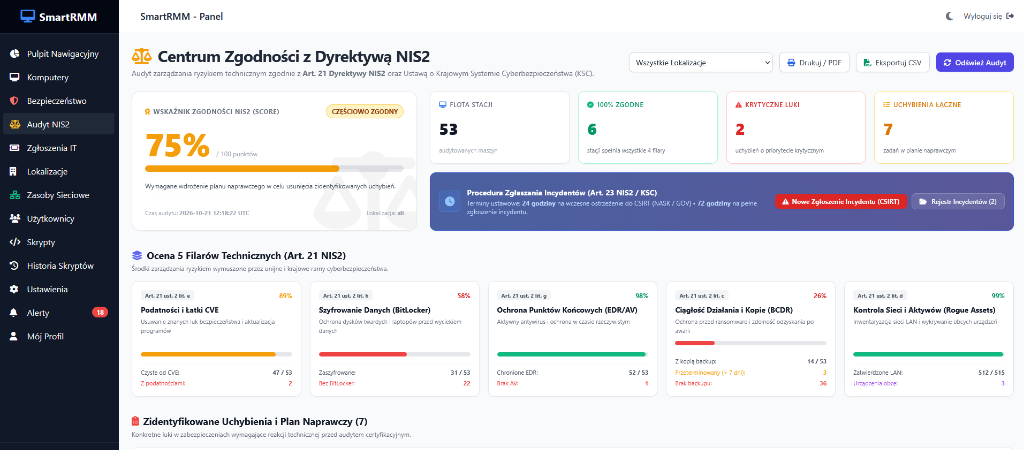Select Audyt NIS2 sidebar item
Image resolution: width=1024 pixels, height=450 pixels.
[x=59, y=124]
